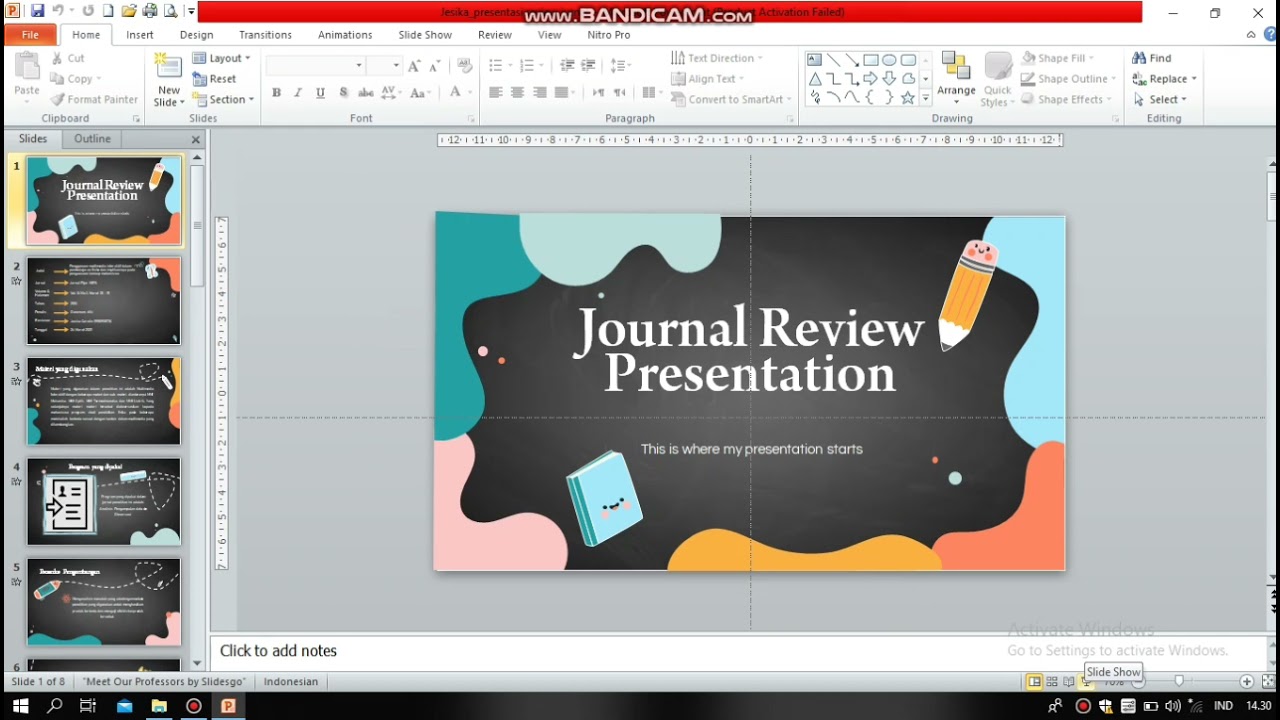Open the font size combo box
This screenshot has width=1280, height=720.
384,66
